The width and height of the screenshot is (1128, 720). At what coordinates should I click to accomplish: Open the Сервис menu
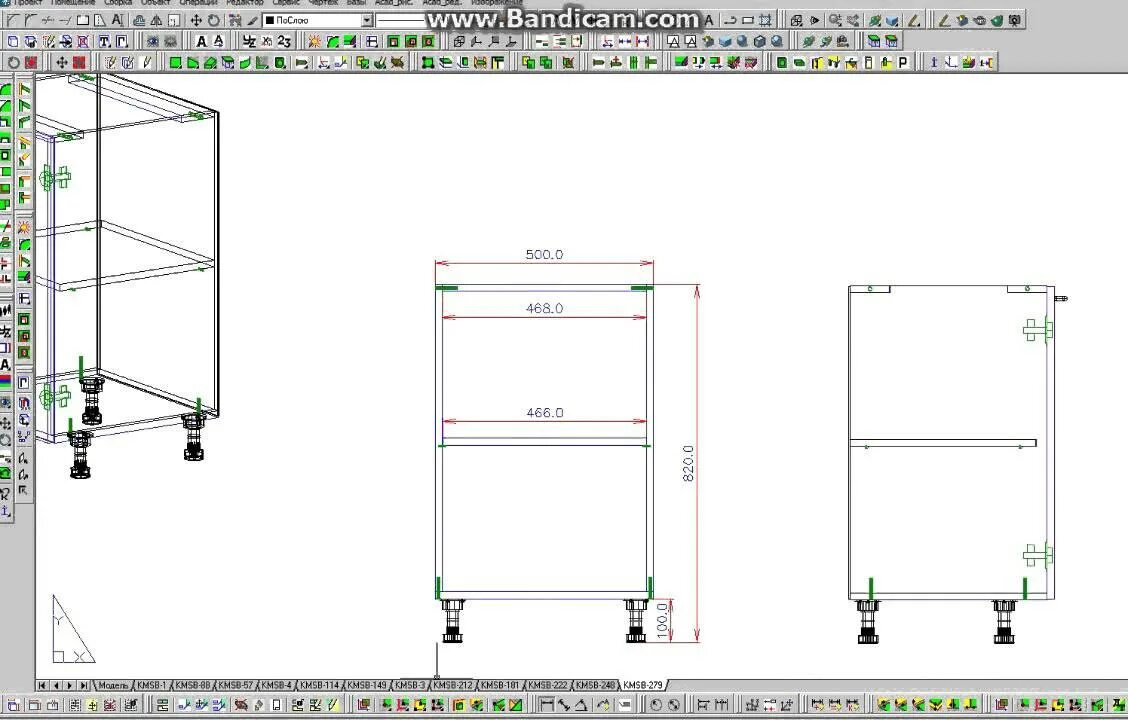pos(286,3)
